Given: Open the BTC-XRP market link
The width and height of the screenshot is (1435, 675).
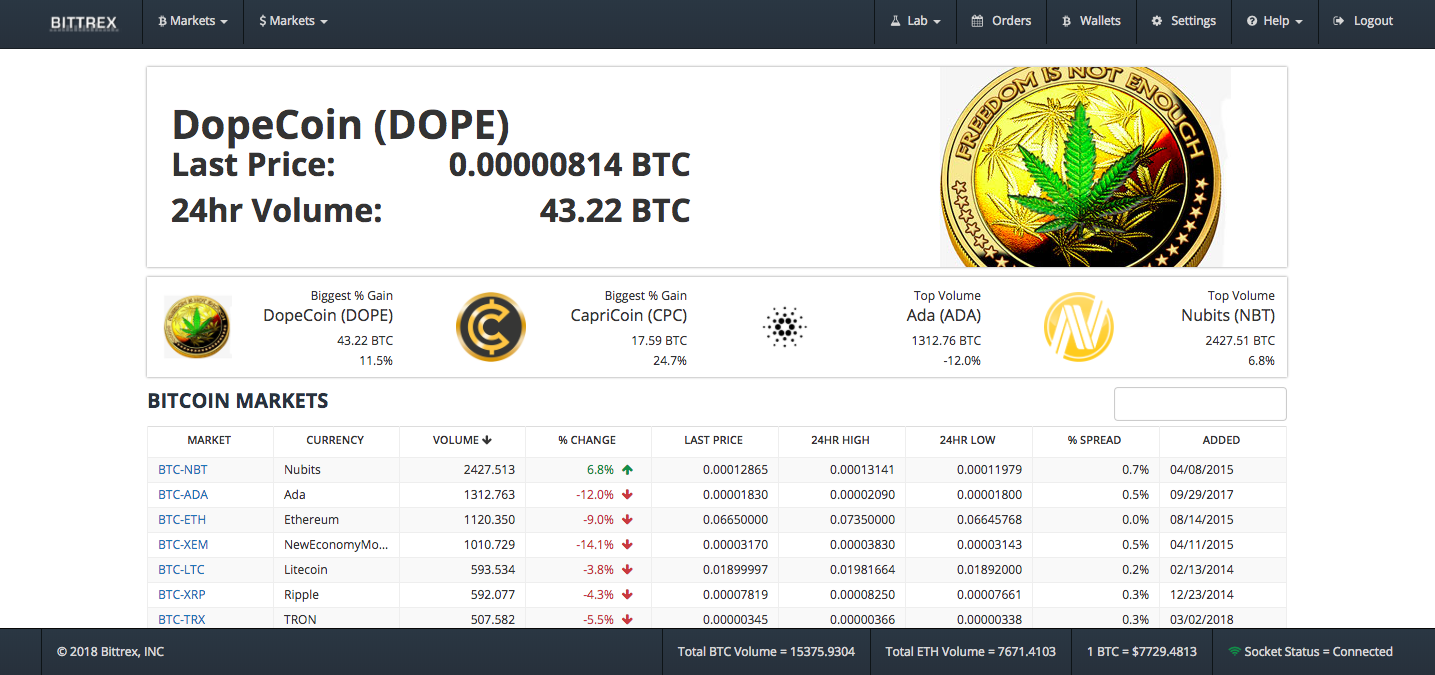Looking at the screenshot, I should (182, 594).
